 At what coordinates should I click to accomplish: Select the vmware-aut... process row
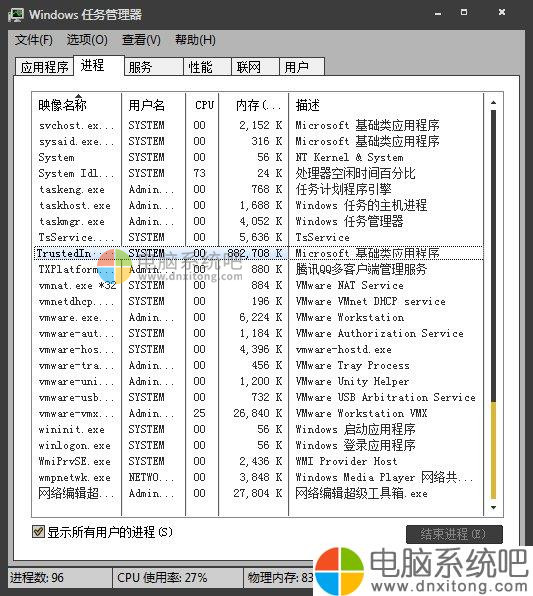(258, 333)
